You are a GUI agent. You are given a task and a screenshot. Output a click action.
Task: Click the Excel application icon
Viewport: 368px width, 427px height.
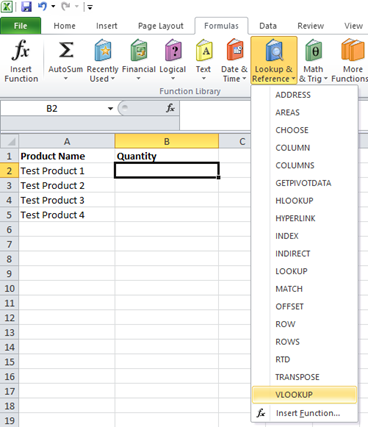click(7, 6)
